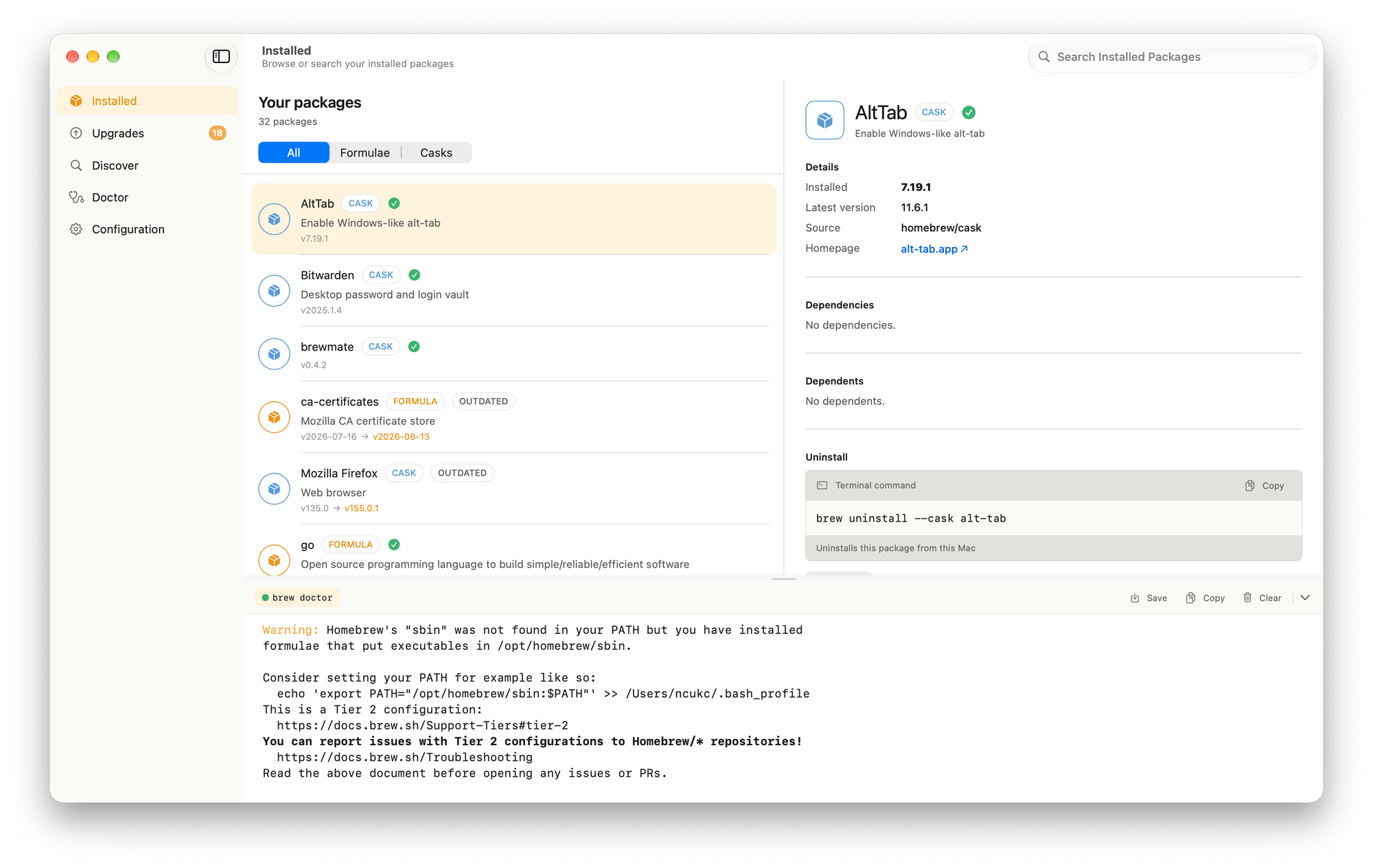The image size is (1373, 868).
Task: Copy the brew doctor log output
Action: click(x=1205, y=598)
